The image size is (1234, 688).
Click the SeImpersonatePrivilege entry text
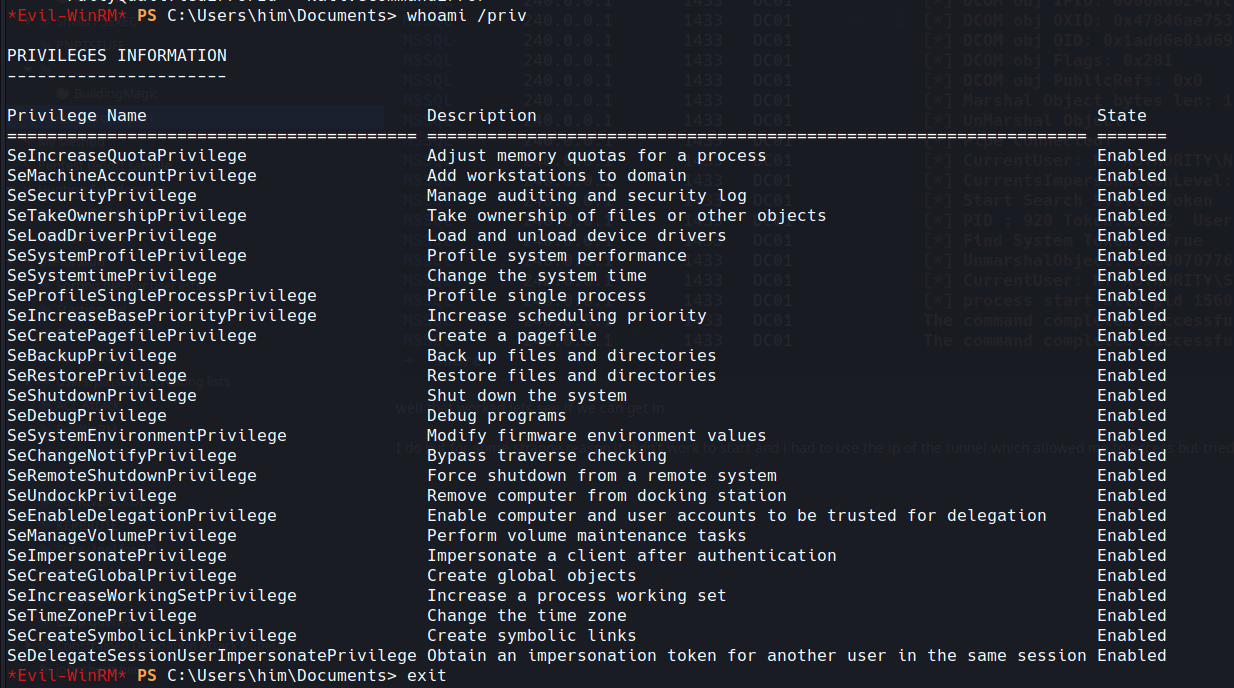pos(117,555)
